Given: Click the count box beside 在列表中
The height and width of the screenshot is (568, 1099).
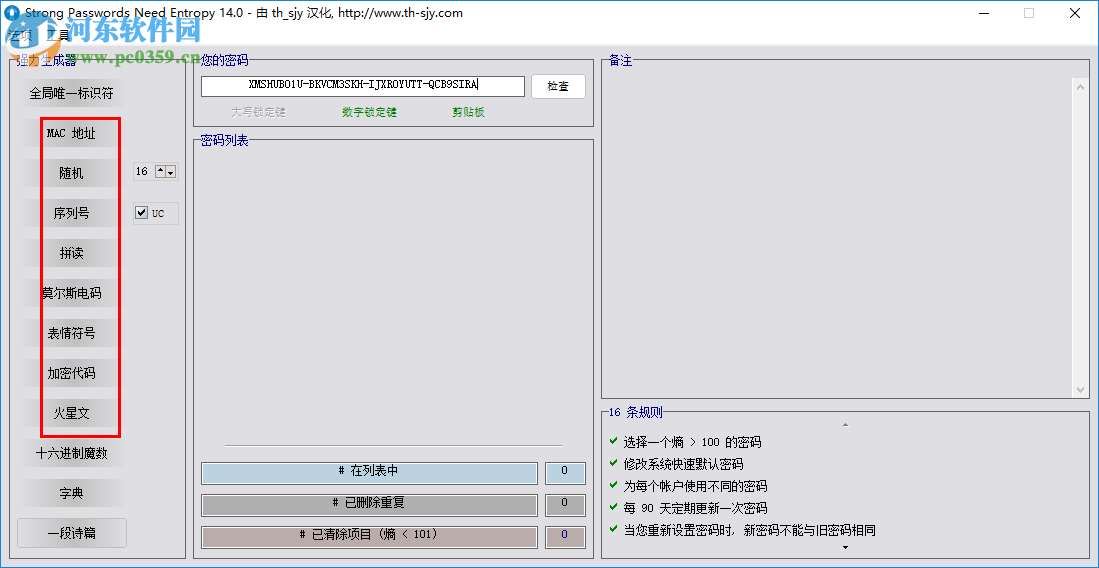Looking at the screenshot, I should [565, 473].
